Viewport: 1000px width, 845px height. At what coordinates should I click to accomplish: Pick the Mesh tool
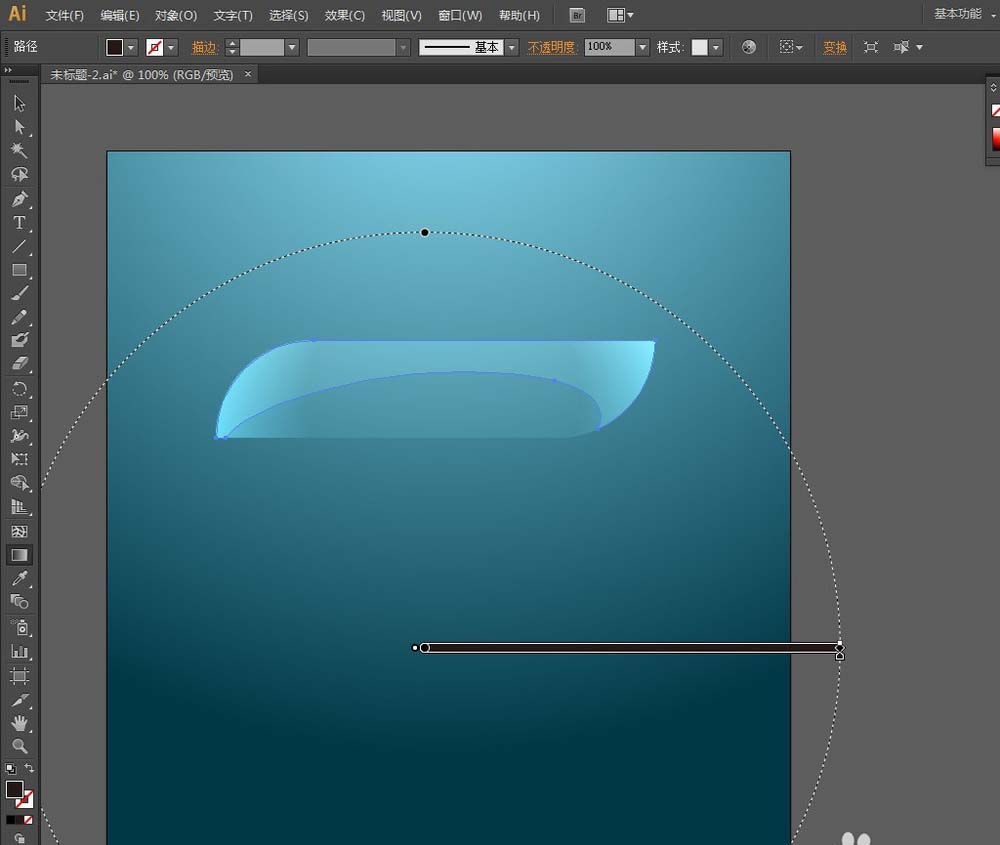click(x=19, y=531)
